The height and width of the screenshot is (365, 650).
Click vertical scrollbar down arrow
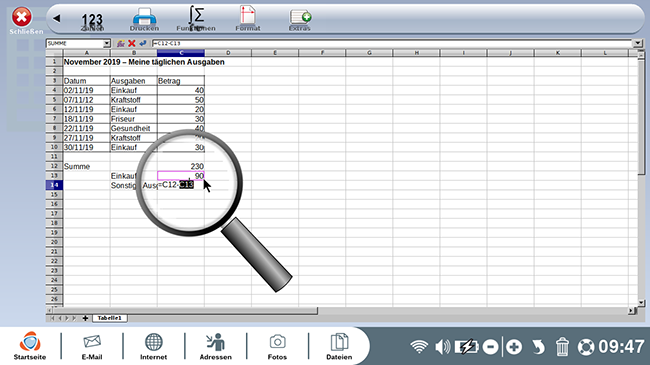coord(641,303)
